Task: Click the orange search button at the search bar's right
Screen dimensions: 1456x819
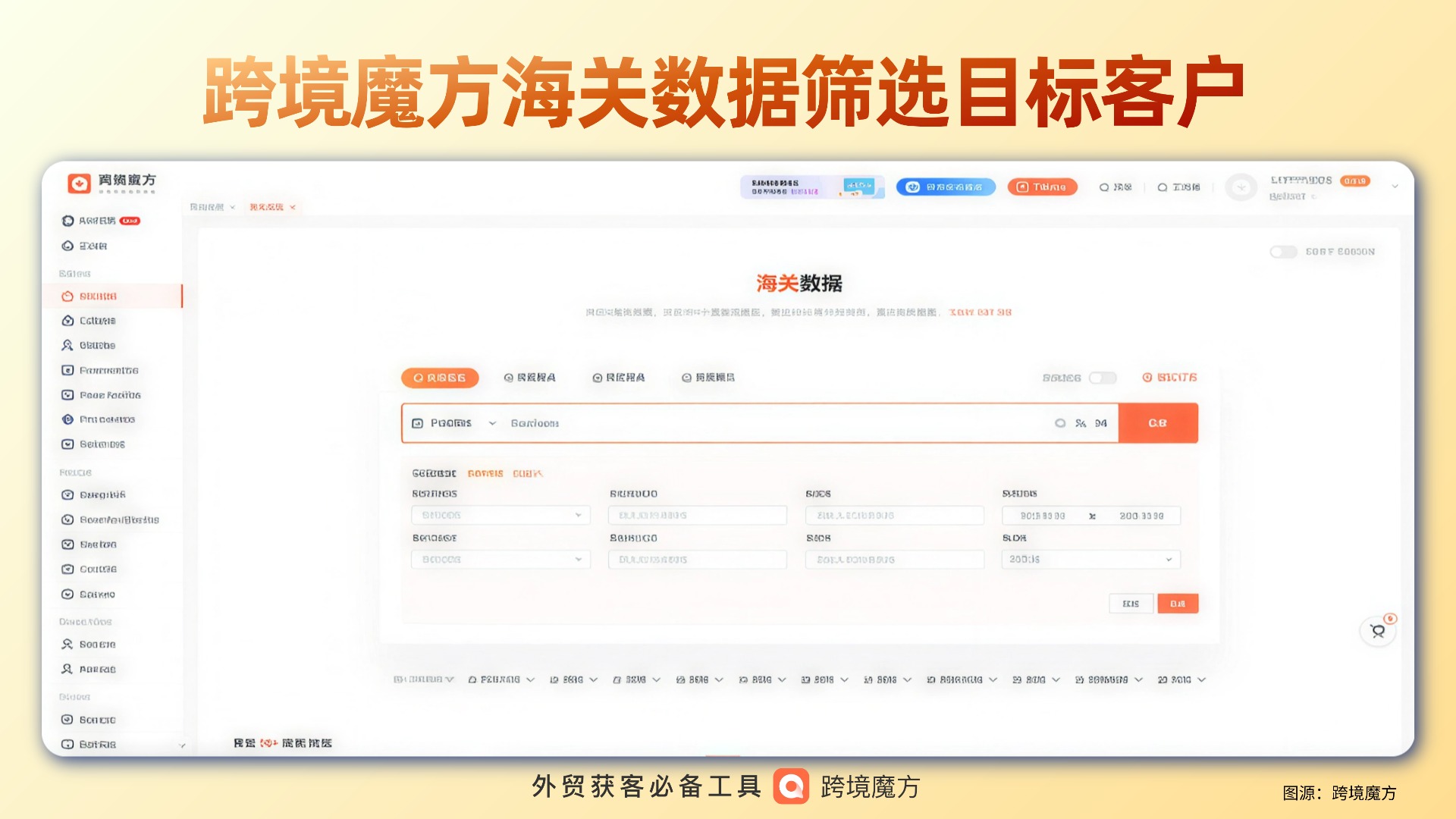Action: [x=1158, y=423]
